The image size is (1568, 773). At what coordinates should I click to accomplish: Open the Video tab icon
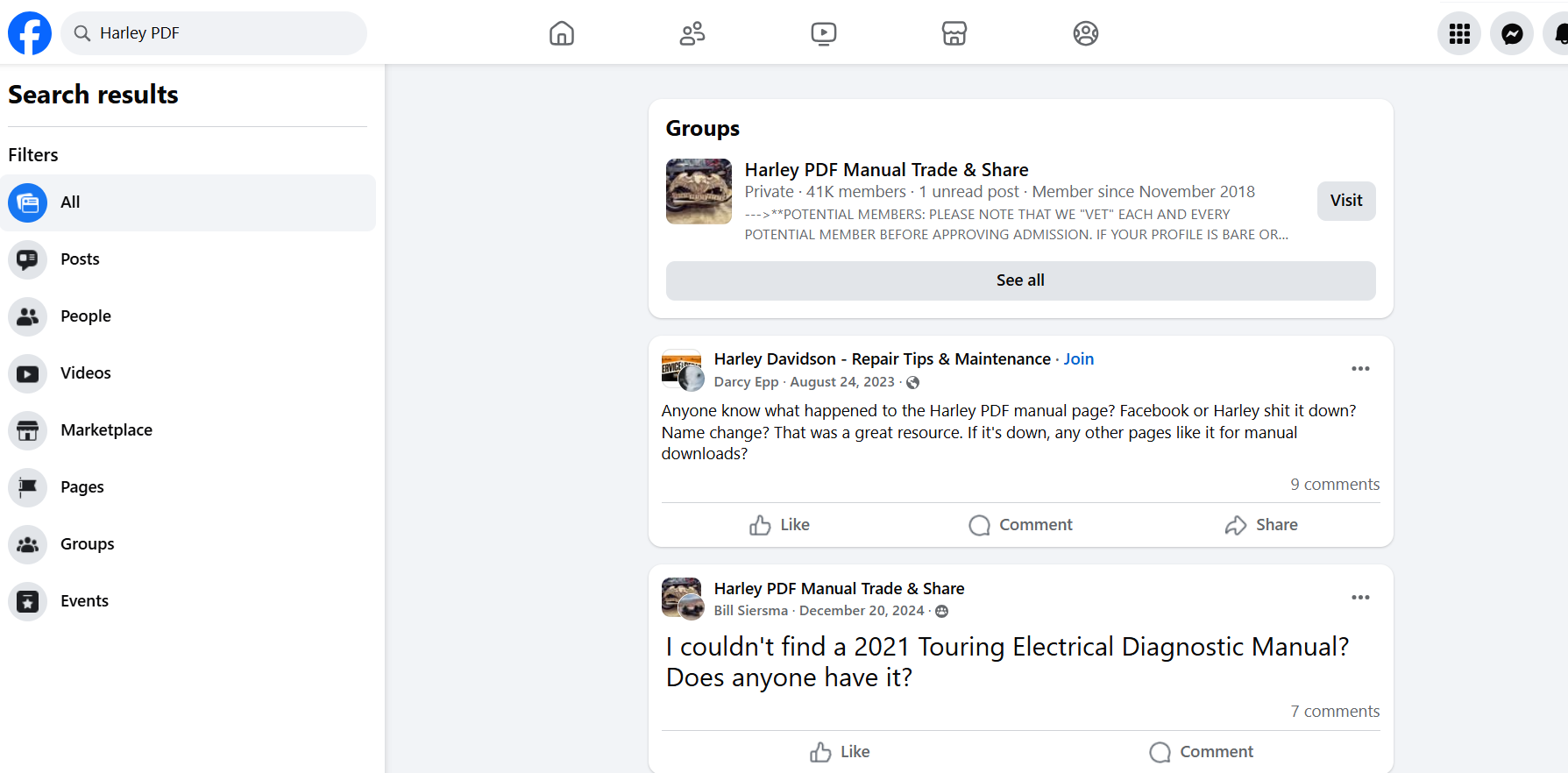tap(823, 33)
